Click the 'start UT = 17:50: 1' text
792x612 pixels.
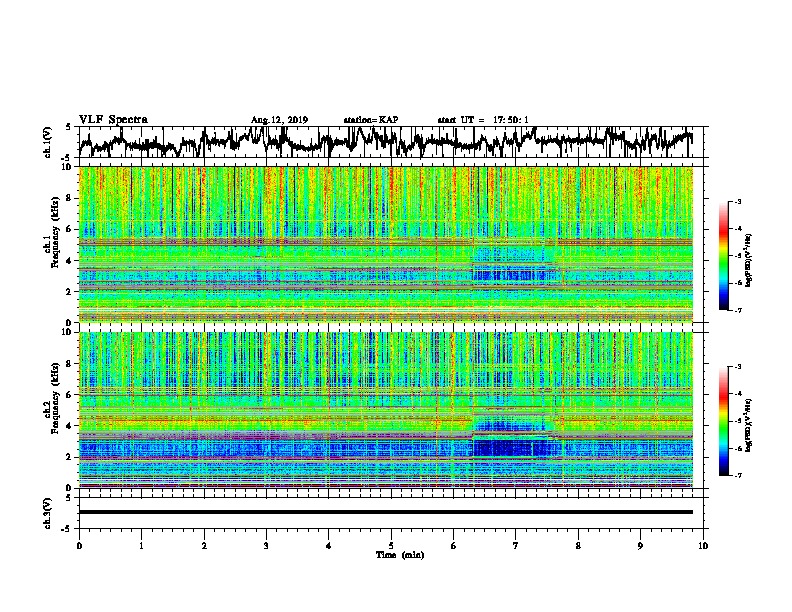tap(483, 120)
